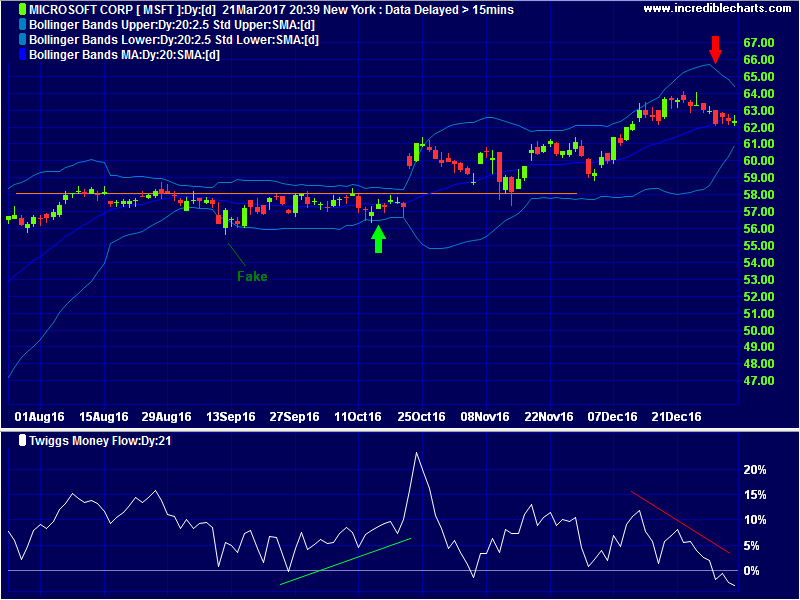Click the green 'Fake' annotation label
This screenshot has height=600, width=800.
[x=252, y=277]
